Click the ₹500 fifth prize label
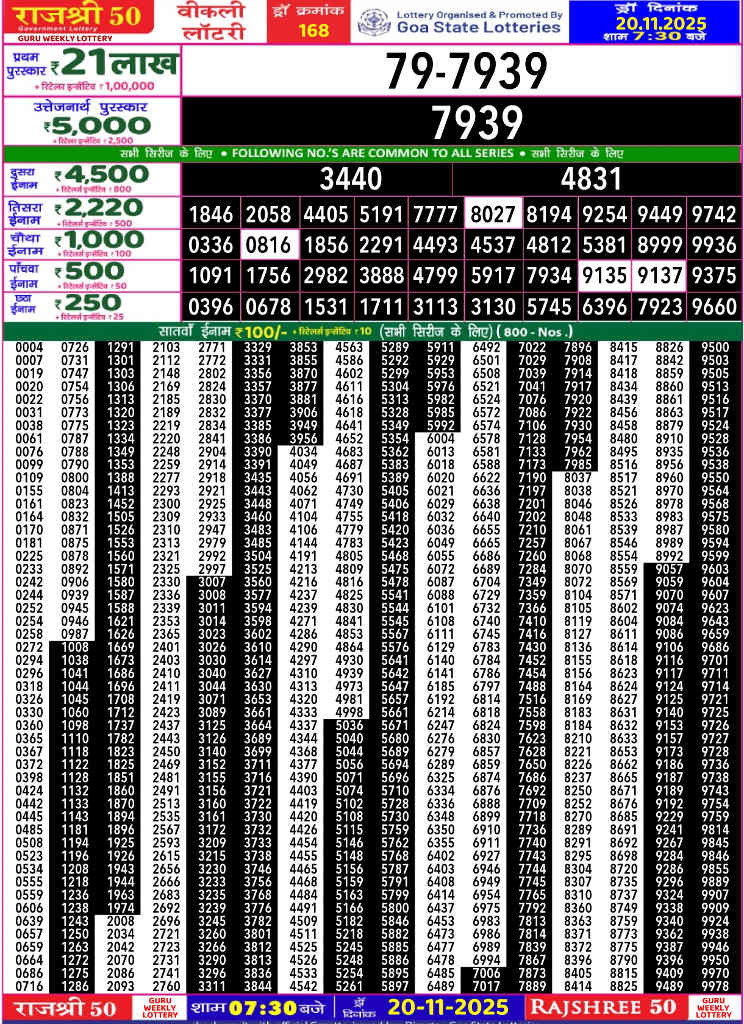The image size is (744, 1024). click(89, 271)
